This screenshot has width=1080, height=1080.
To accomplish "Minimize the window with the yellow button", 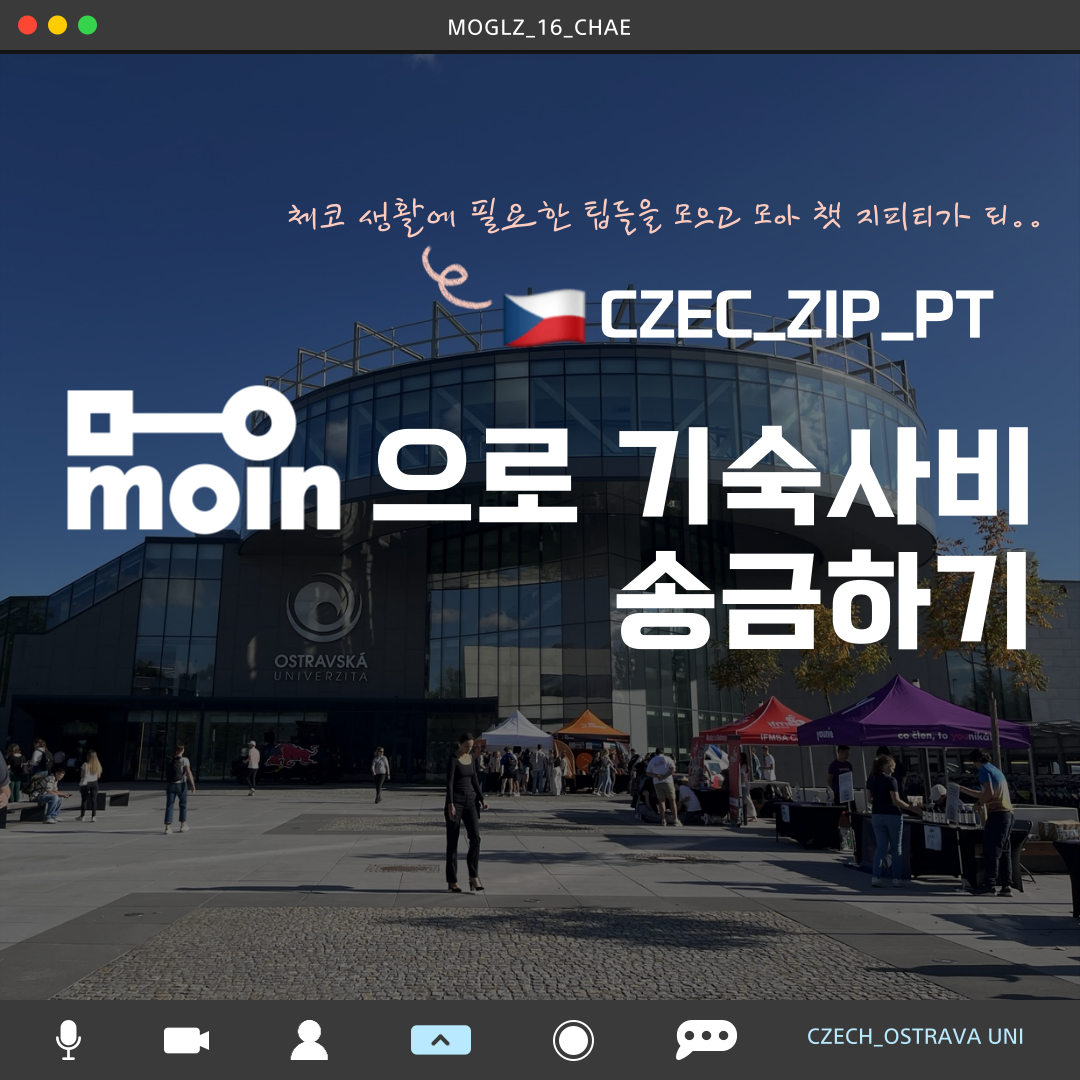I will click(x=57, y=25).
